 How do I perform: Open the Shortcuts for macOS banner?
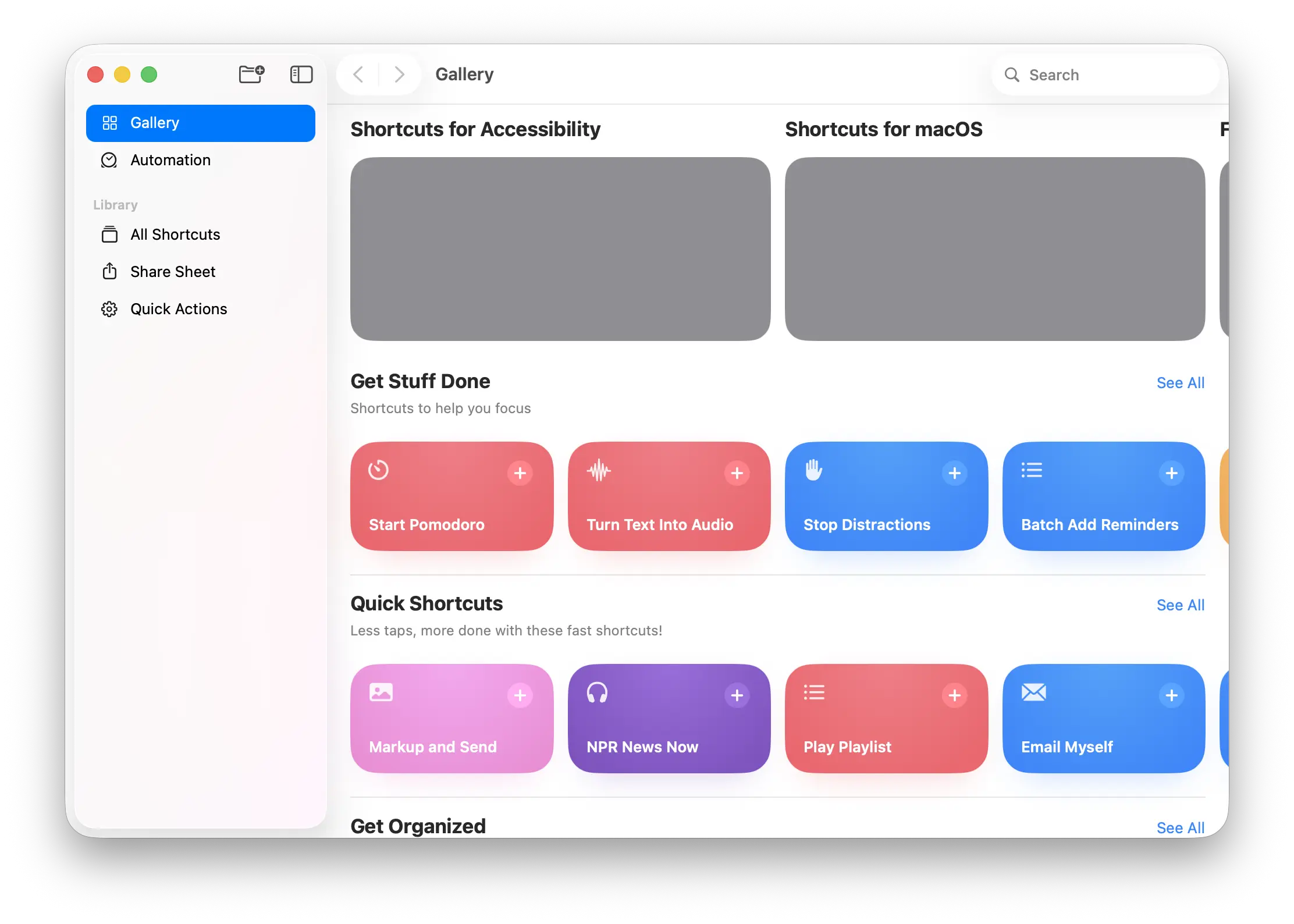coord(995,249)
